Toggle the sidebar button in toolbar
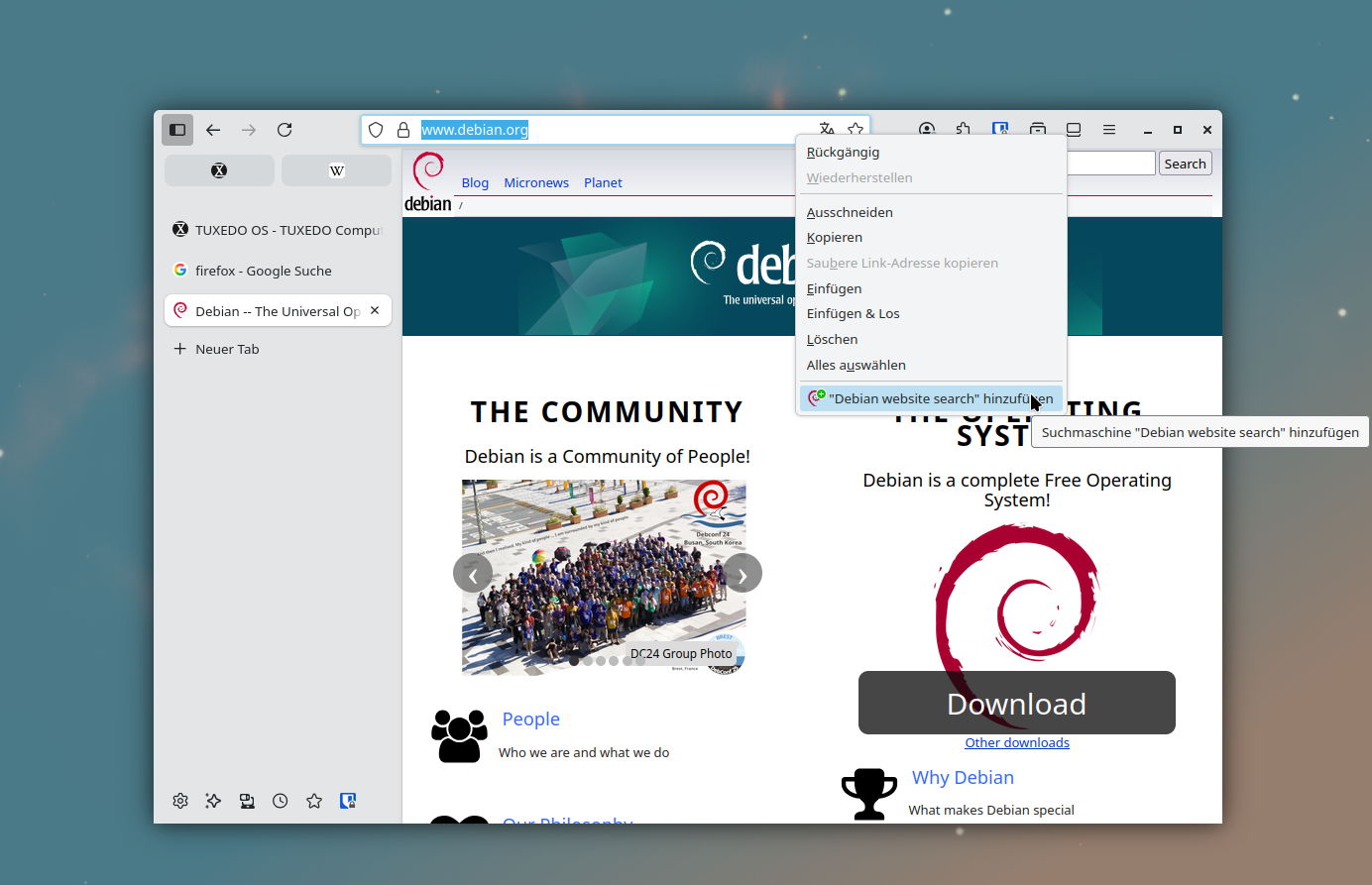This screenshot has height=885, width=1372. point(177,130)
